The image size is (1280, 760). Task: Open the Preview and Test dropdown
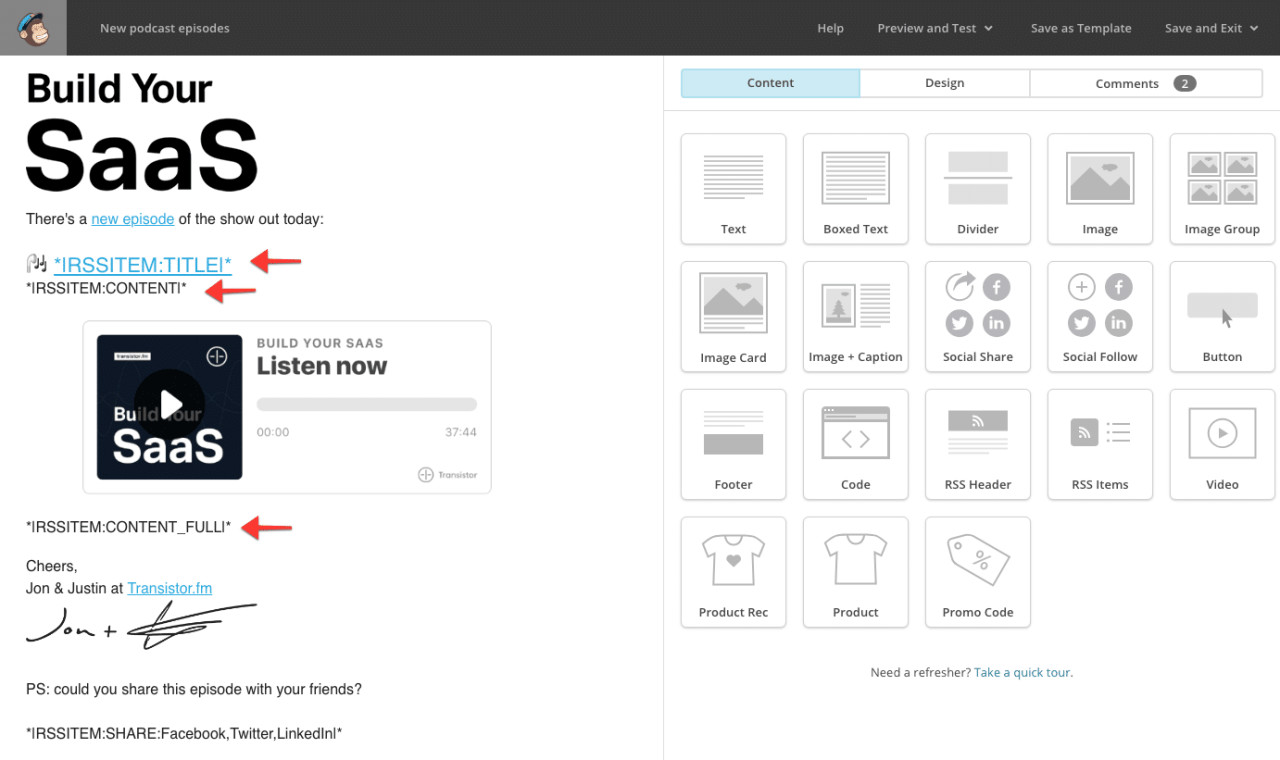point(934,28)
